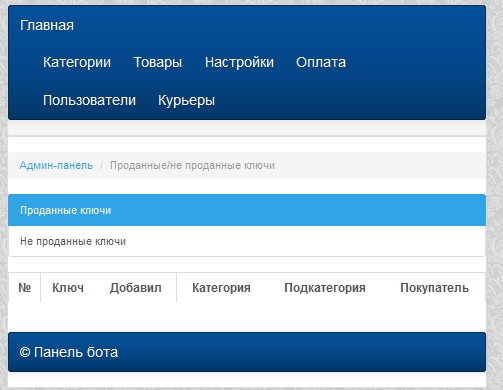Screen dimensions: 503x390
Task: Open the Главная home link
Action: [47, 25]
